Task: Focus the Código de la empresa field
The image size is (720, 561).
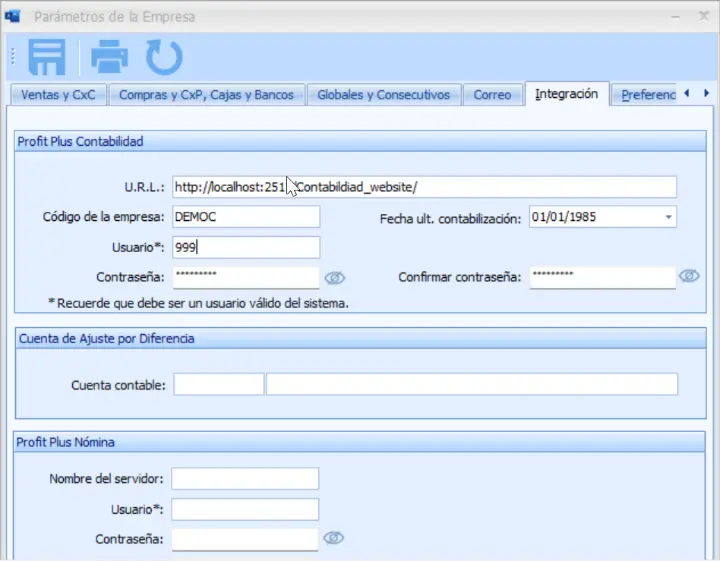Action: 245,217
